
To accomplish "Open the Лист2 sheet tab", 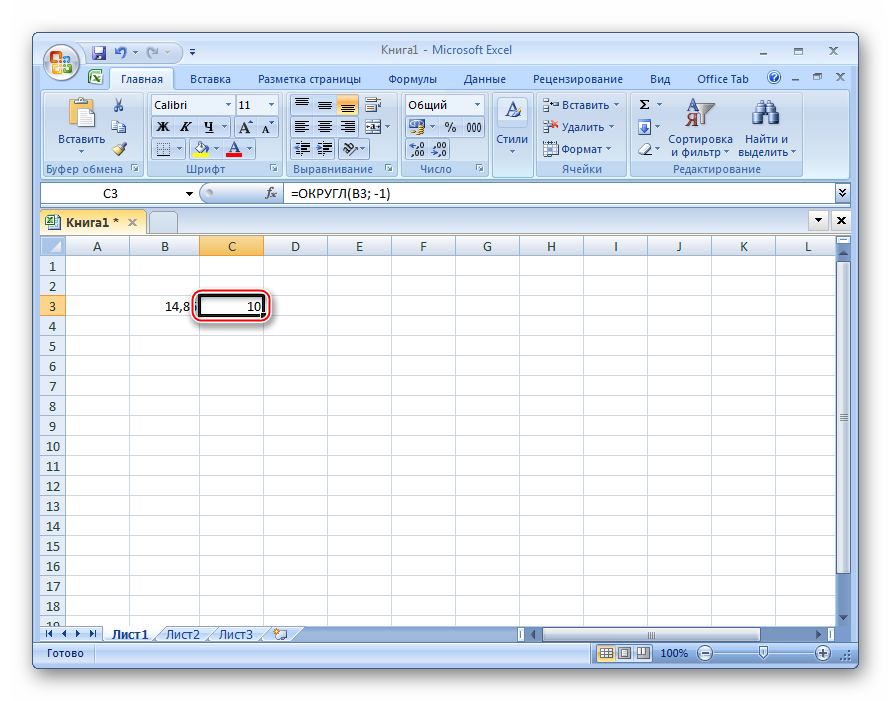I will (182, 634).
